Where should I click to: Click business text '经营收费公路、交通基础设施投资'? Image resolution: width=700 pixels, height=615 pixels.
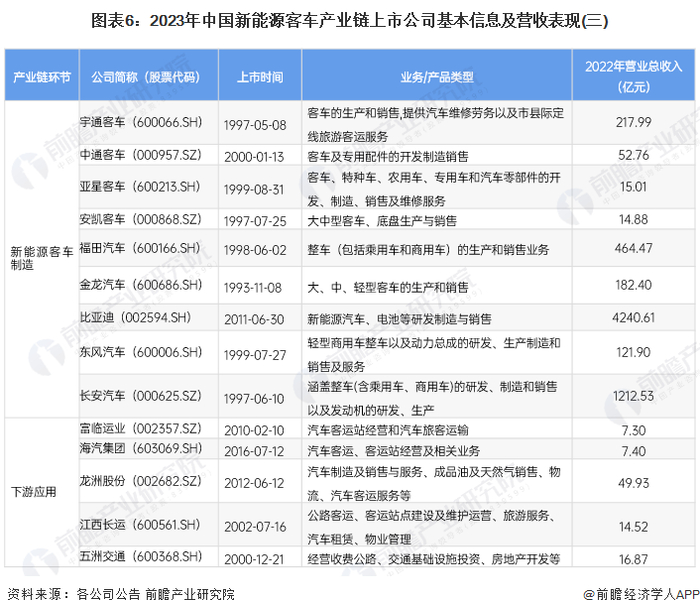tap(394, 559)
